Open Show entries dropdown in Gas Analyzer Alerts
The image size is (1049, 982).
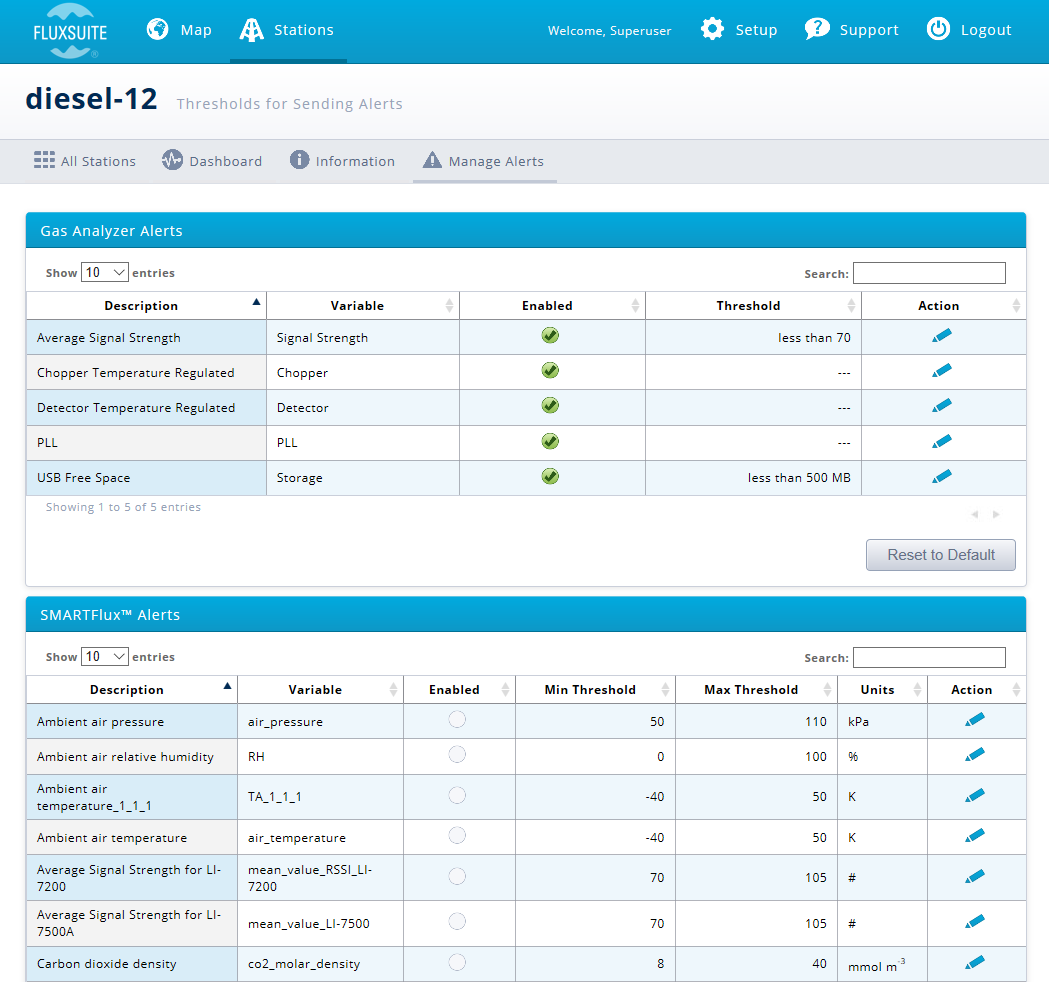104,272
